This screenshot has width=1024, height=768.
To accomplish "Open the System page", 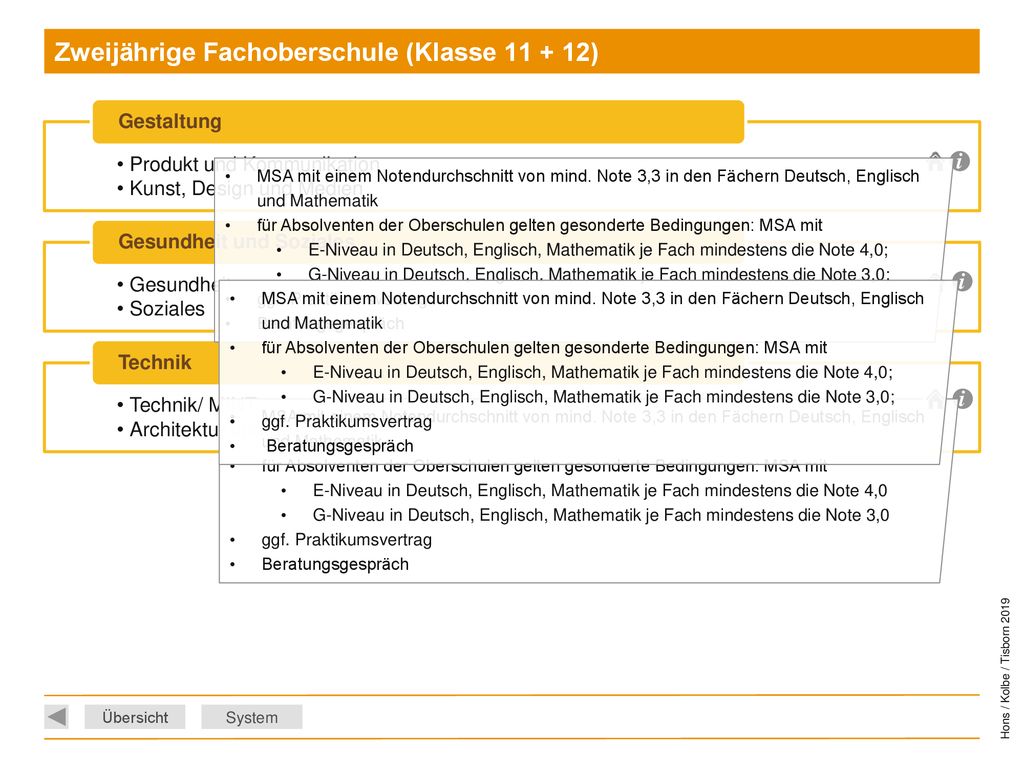I will pos(251,717).
